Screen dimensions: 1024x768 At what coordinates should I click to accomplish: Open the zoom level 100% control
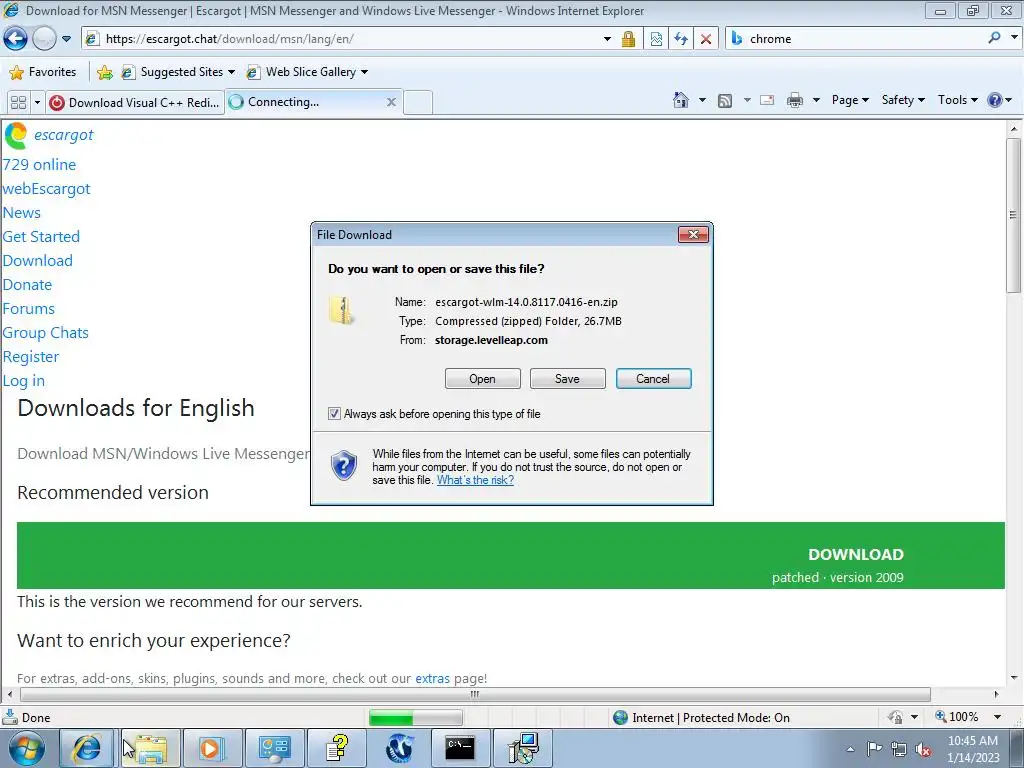tap(968, 717)
